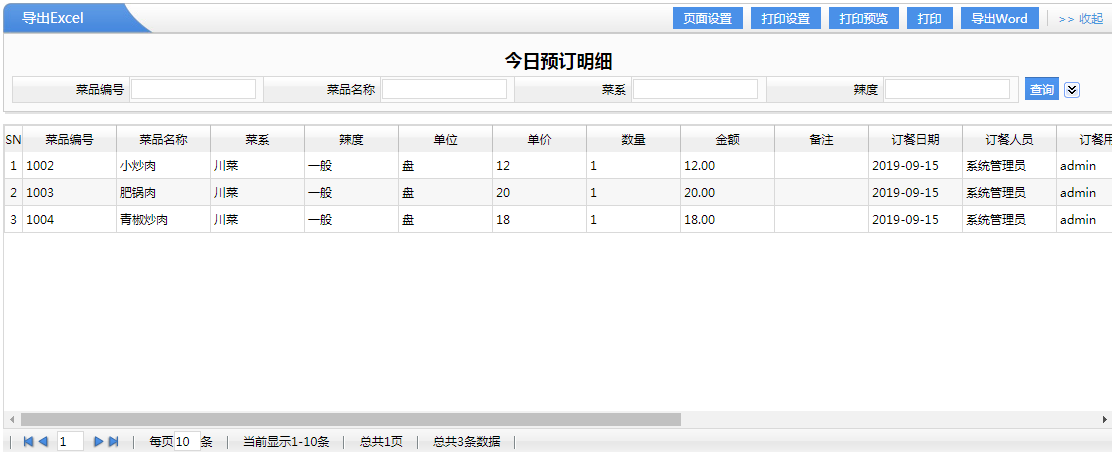Click the 页面设置 button
Screen dimensions: 1112x452
(707, 19)
